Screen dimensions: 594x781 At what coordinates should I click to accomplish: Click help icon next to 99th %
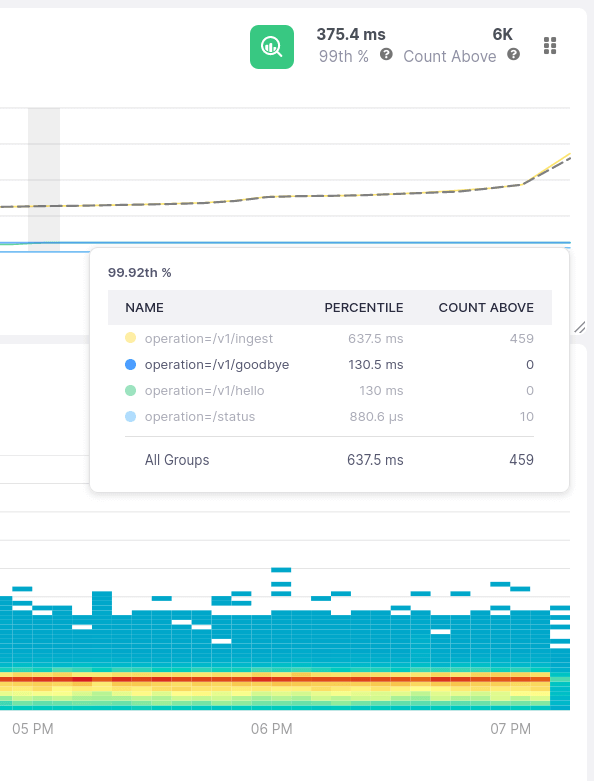coord(386,54)
